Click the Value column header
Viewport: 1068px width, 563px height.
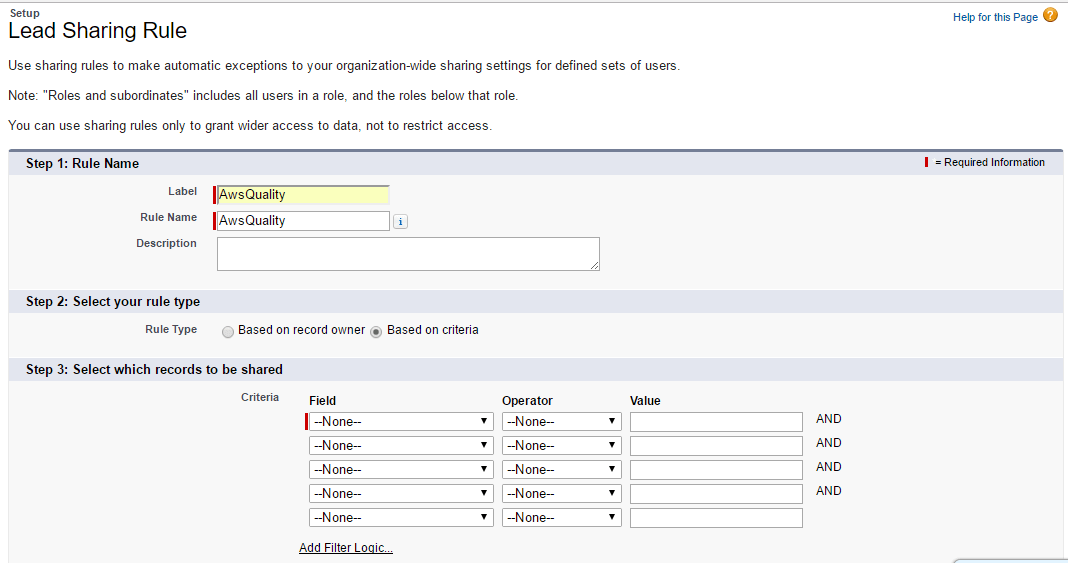(x=645, y=401)
